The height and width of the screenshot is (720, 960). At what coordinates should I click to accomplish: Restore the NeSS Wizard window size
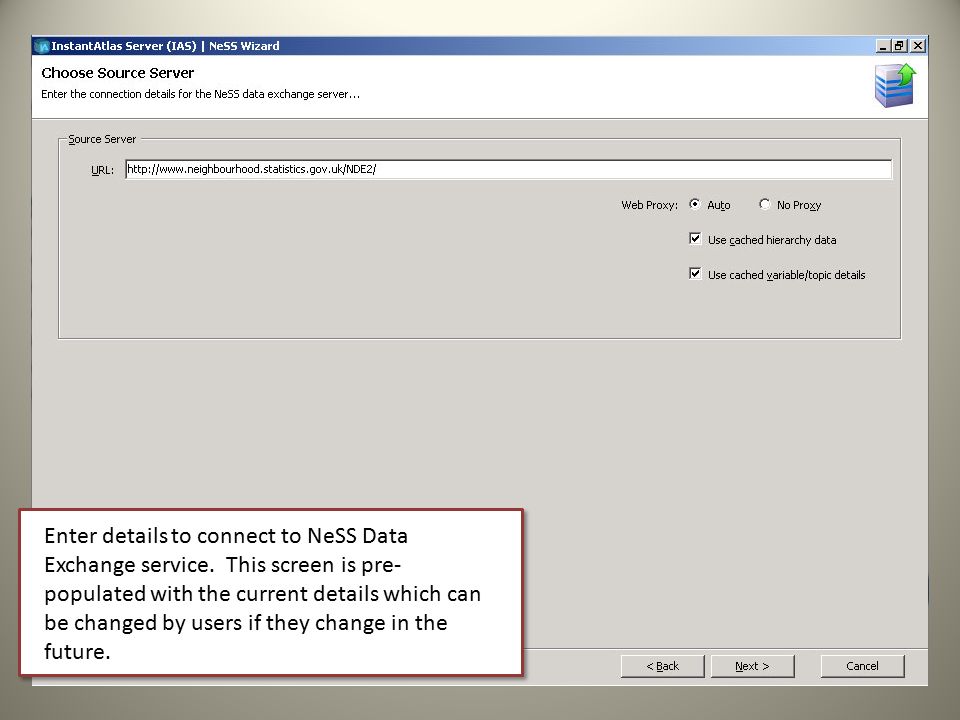(x=899, y=46)
